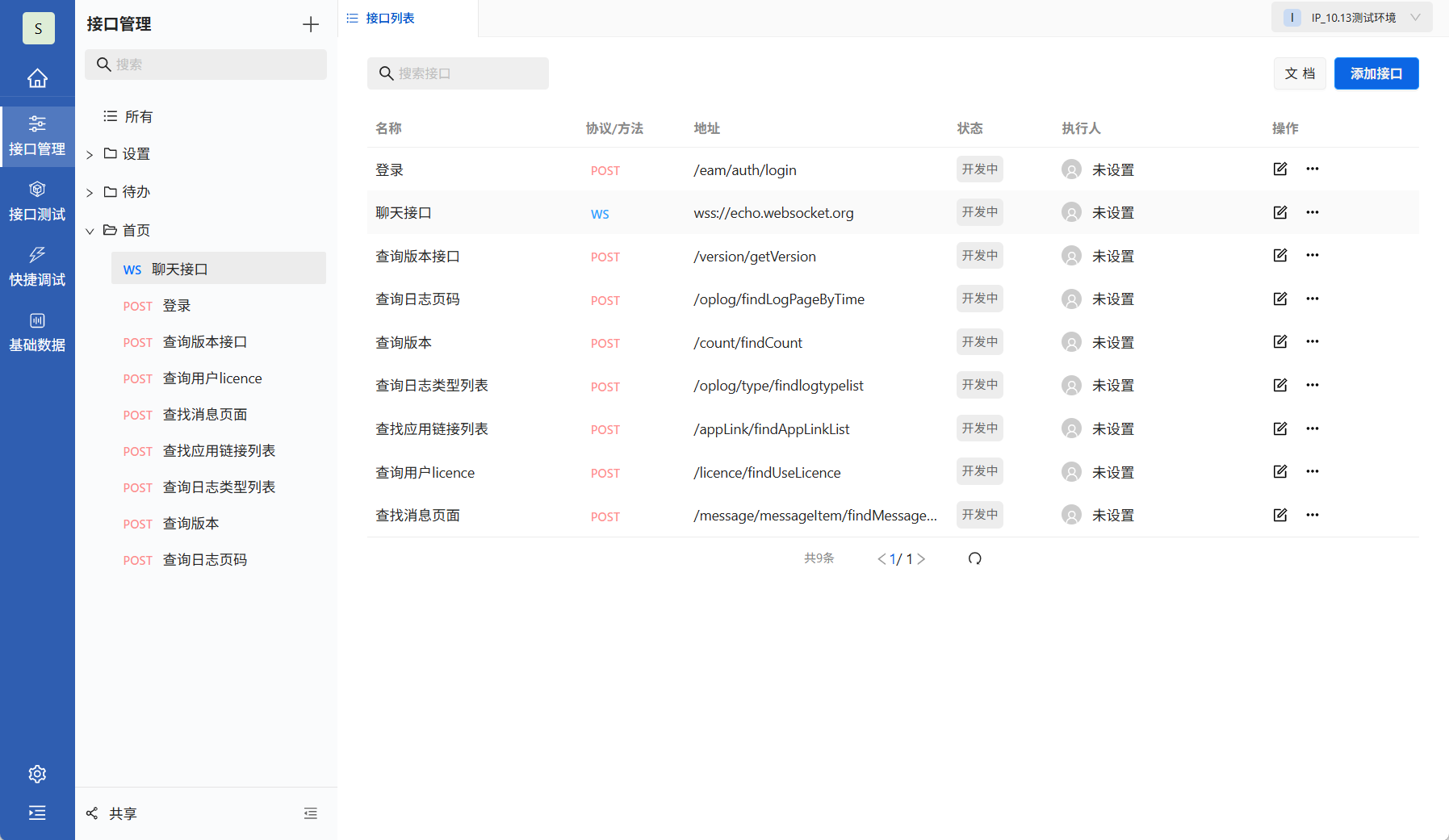Open the IP_10.13测试环境 environment dropdown

tap(1352, 18)
